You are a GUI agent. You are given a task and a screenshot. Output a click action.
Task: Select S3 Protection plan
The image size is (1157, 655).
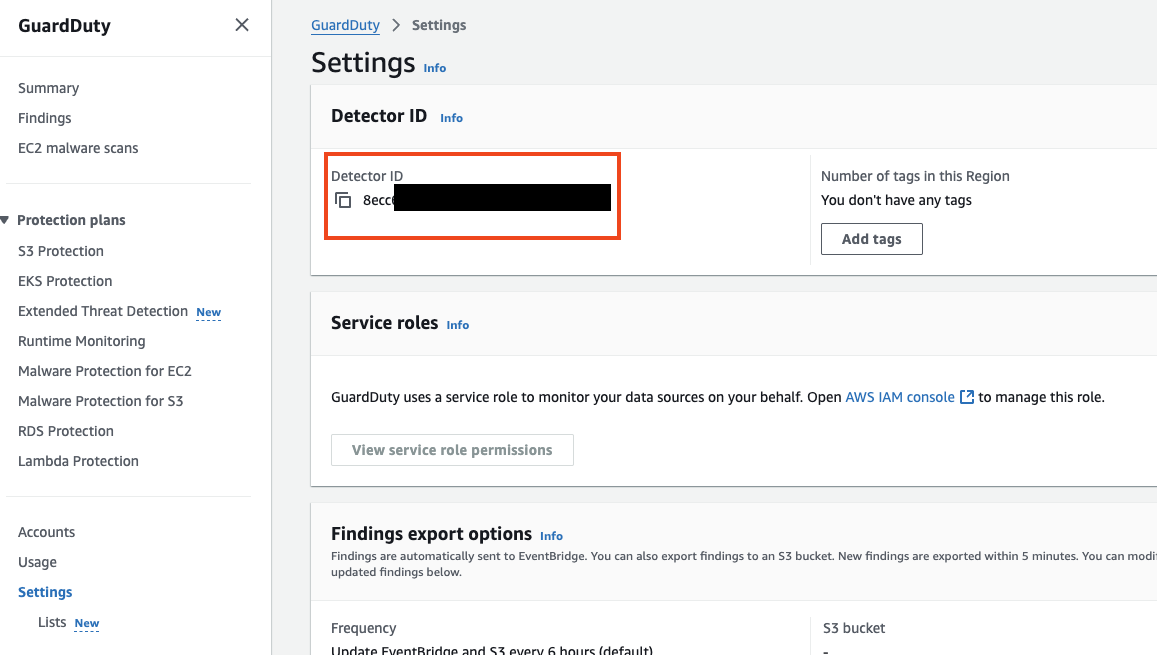[x=61, y=251]
